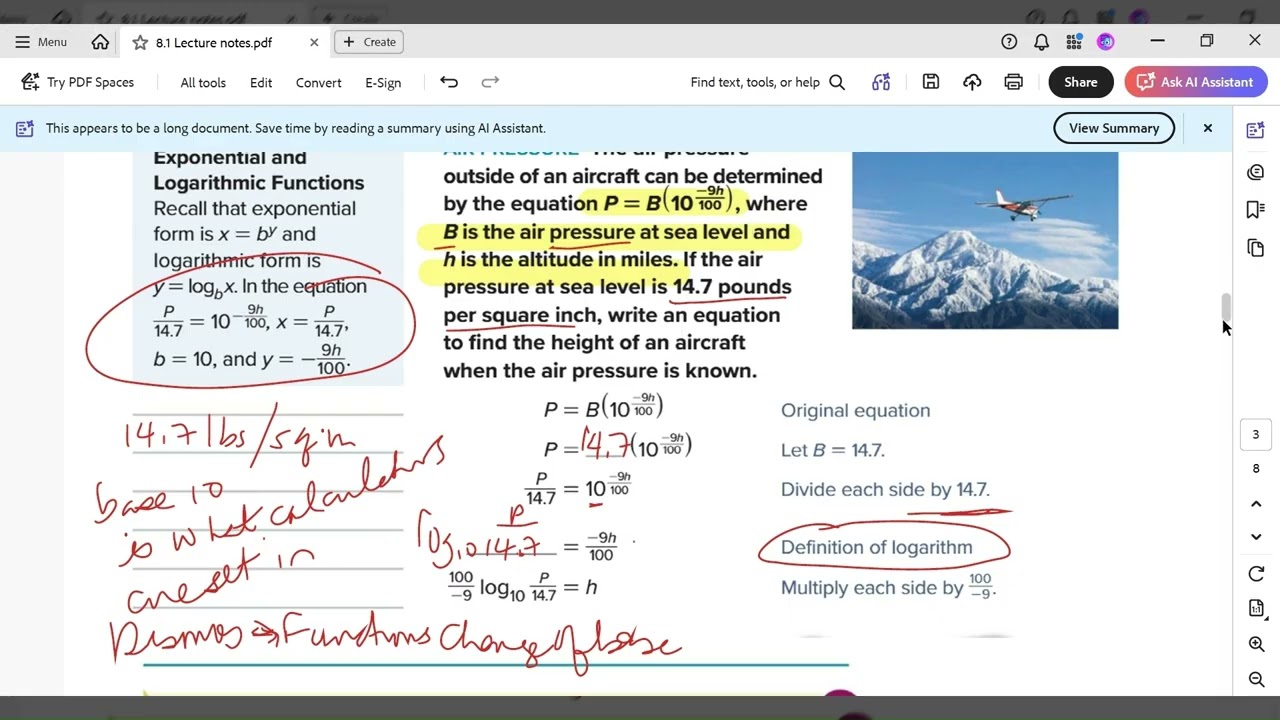Open the AI Assistant side panel icon
The image size is (1280, 720).
click(1256, 130)
